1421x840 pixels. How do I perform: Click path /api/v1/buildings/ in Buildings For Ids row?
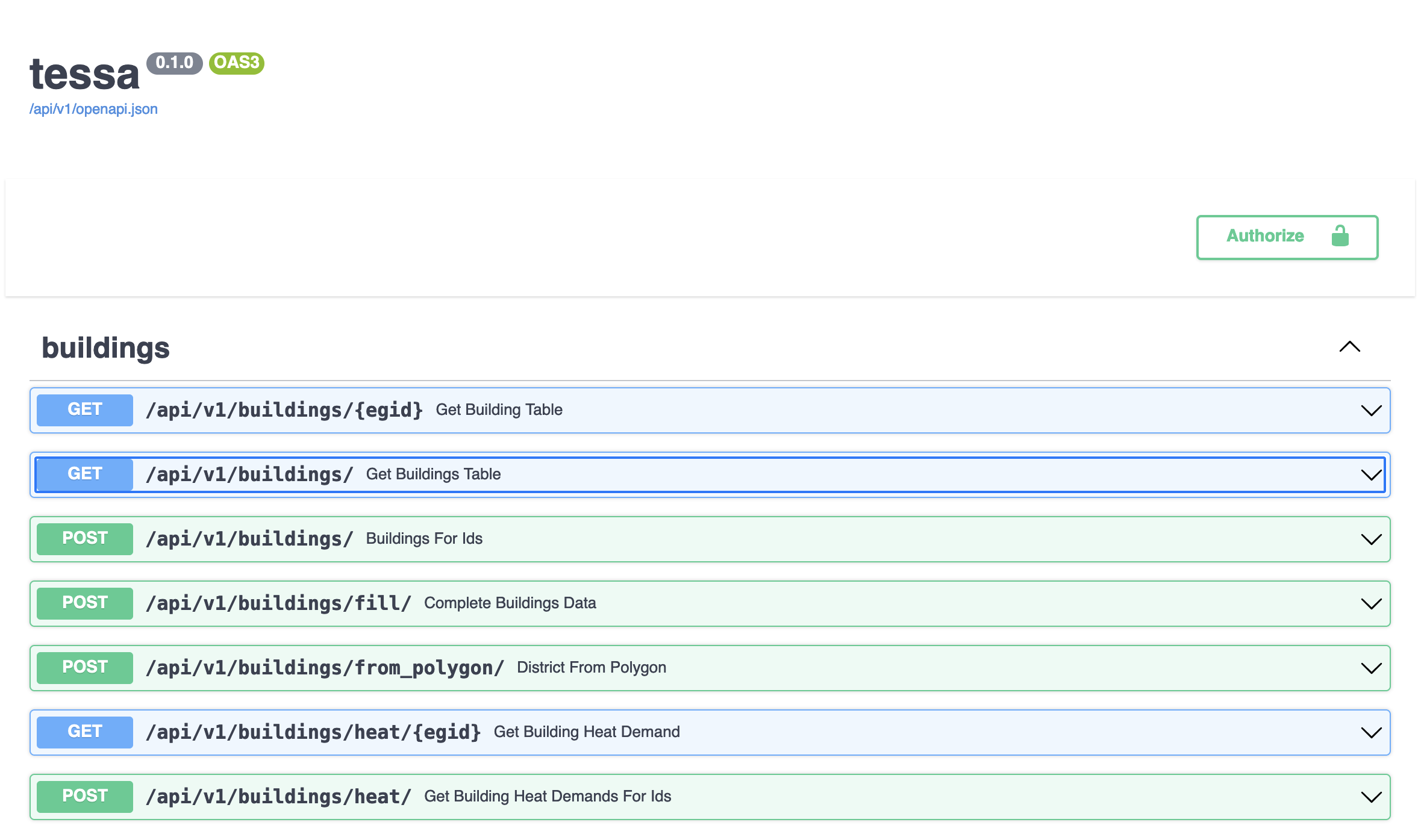(249, 539)
